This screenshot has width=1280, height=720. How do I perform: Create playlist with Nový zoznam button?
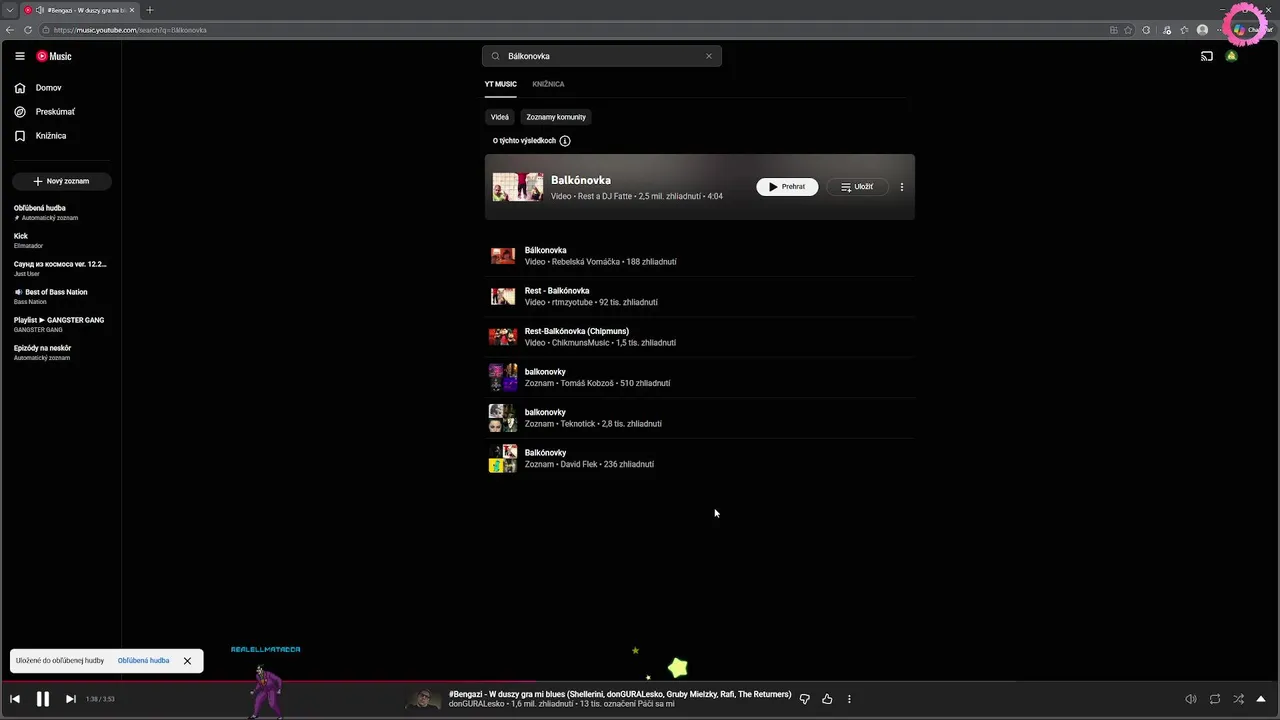tap(61, 181)
